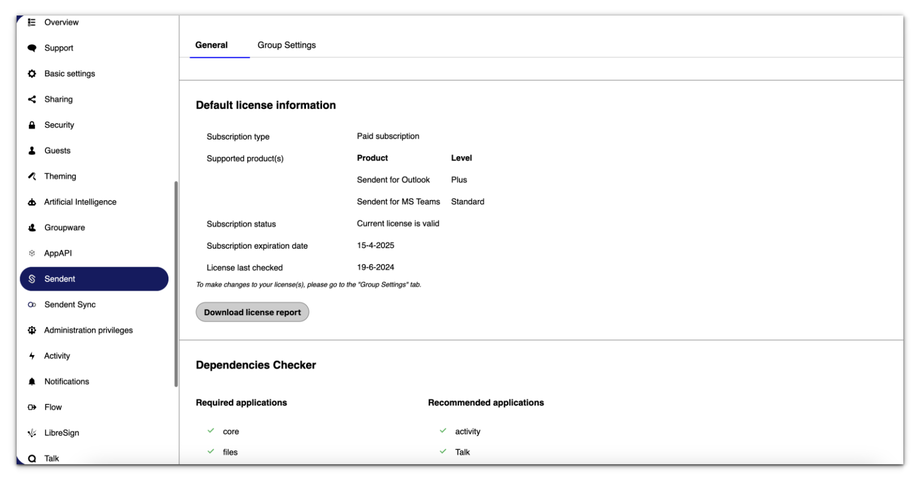The image size is (920, 482).
Task: Open the Groupware settings section
Action: pos(64,228)
